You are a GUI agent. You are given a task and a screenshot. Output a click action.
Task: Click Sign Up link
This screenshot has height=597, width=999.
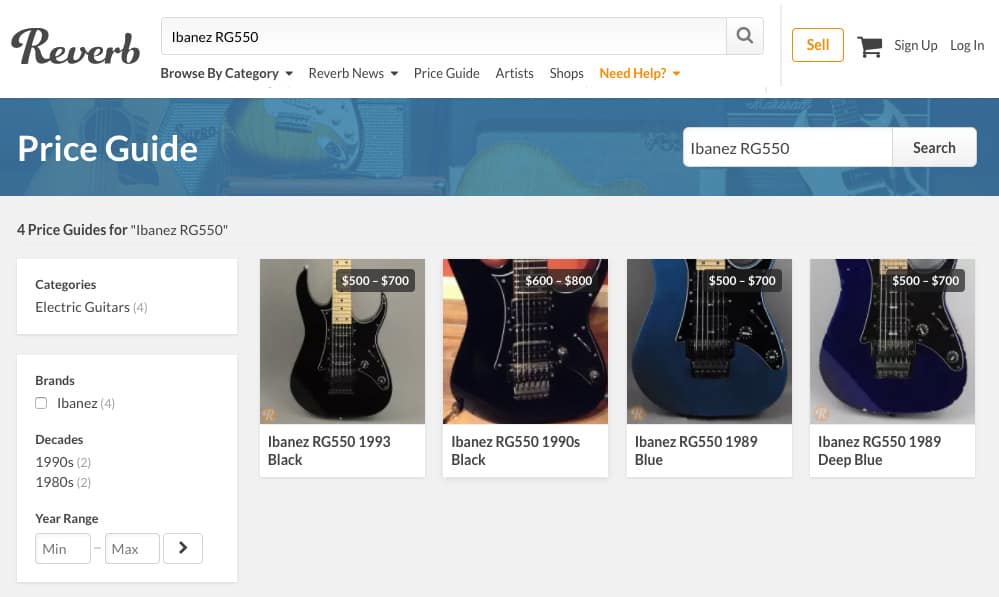916,45
